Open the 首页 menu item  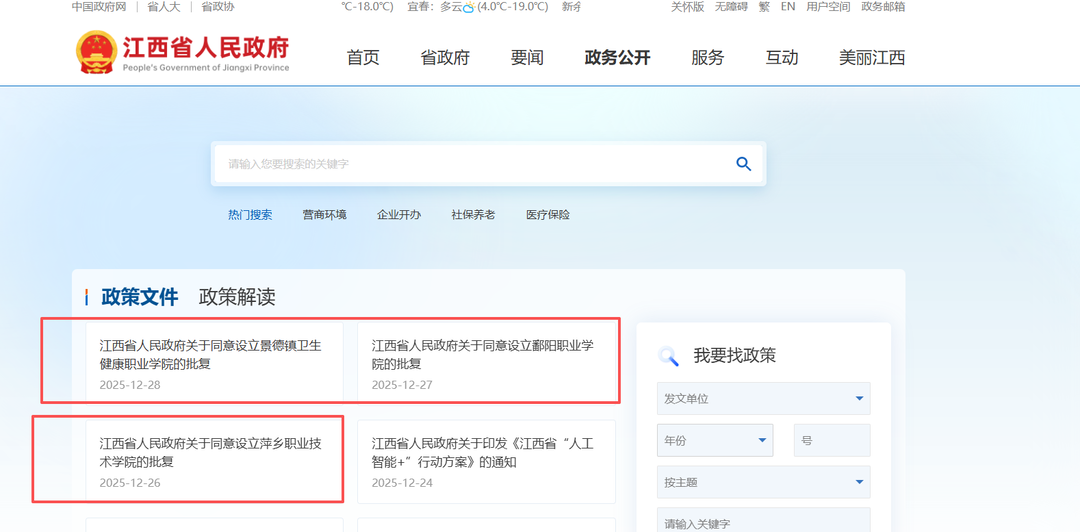click(363, 58)
